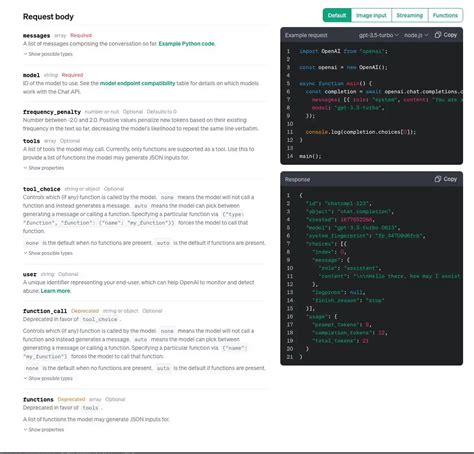Click the Deprecated badge beside function_call
The image size is (474, 454).
click(85, 311)
